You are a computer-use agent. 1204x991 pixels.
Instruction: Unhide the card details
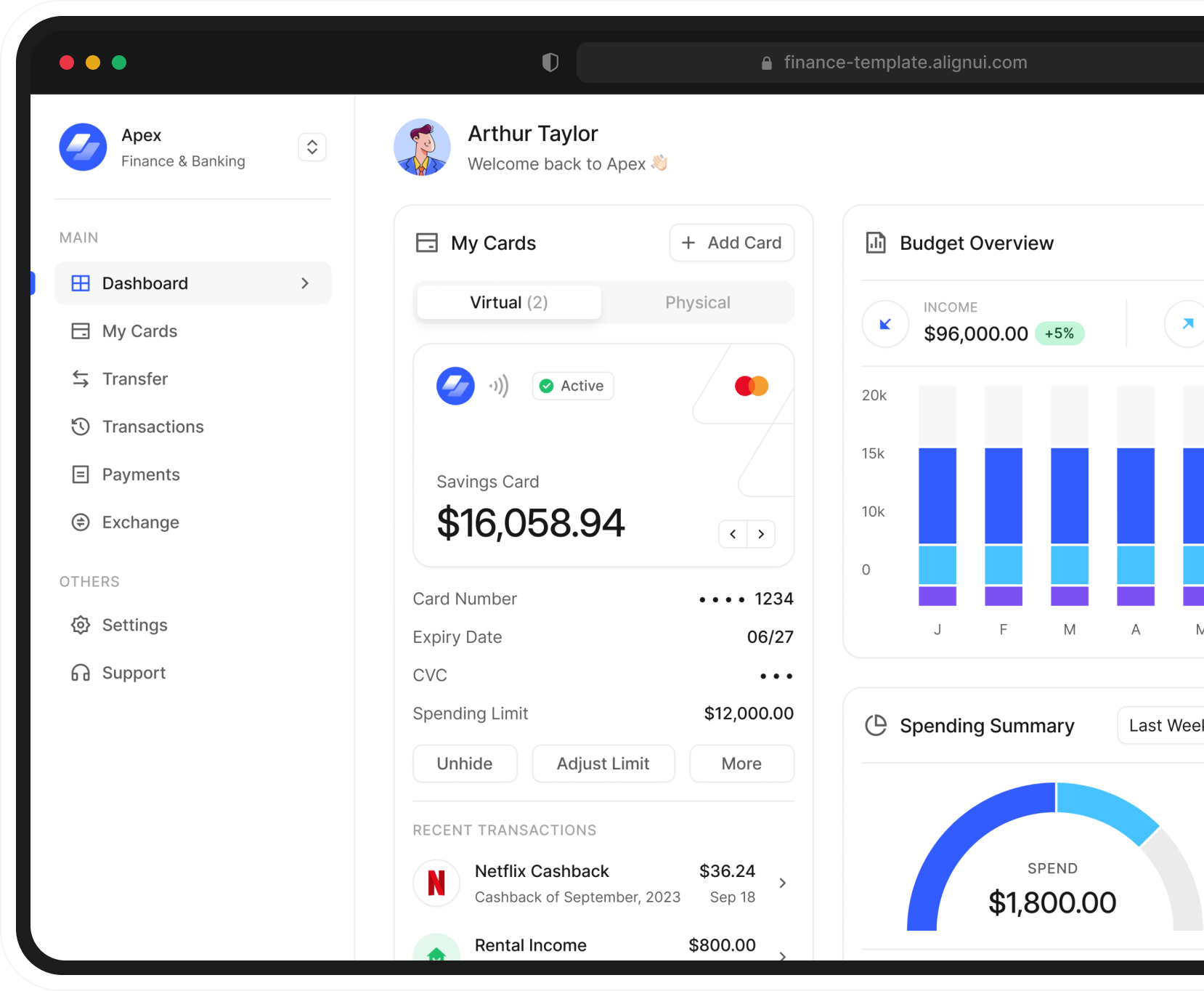[x=465, y=764]
